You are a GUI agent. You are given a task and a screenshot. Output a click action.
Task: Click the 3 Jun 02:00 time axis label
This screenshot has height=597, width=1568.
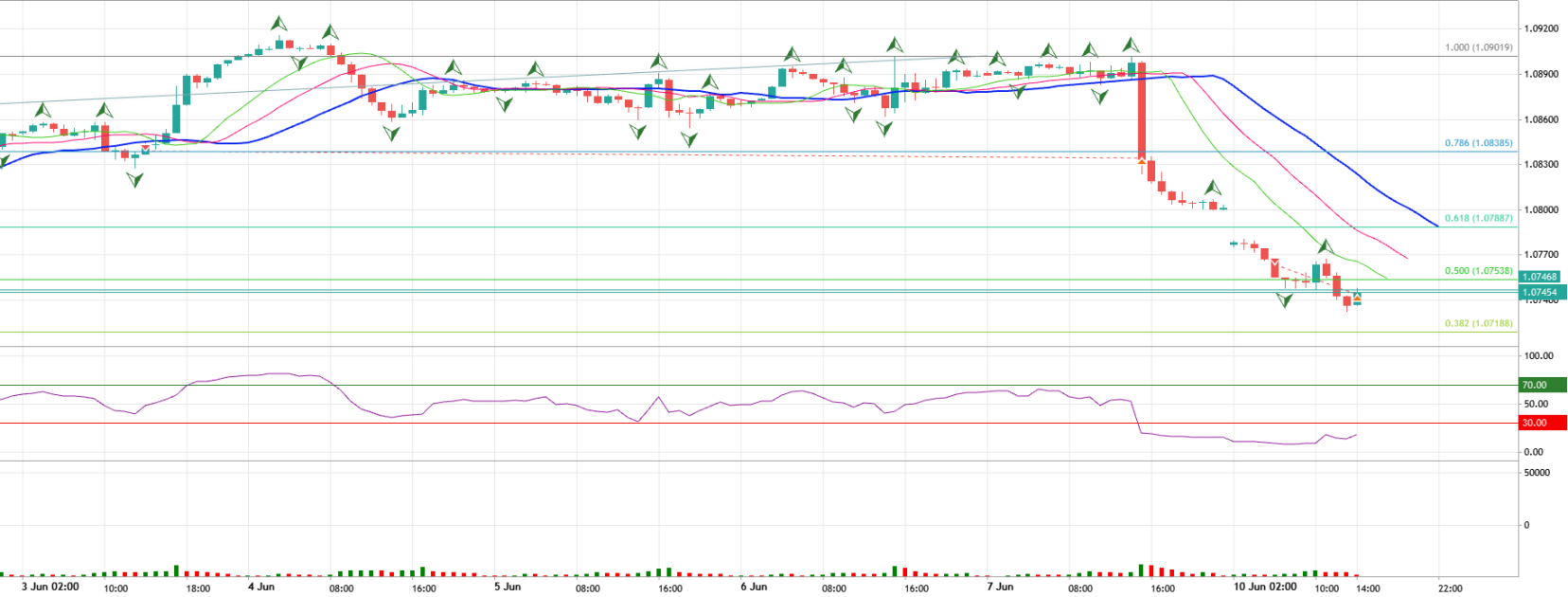tap(49, 587)
